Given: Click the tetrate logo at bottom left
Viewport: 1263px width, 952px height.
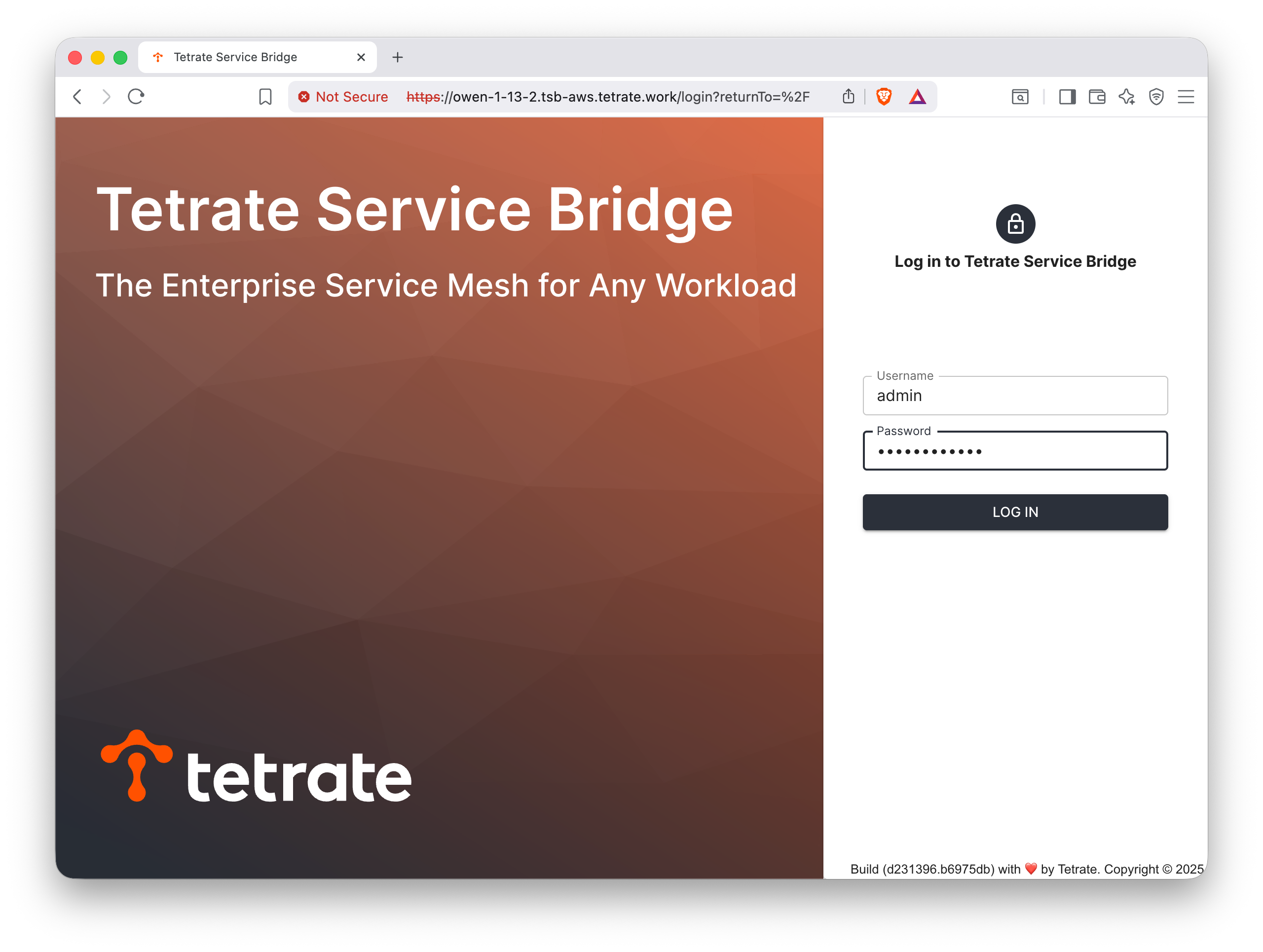Looking at the screenshot, I should pos(257,766).
